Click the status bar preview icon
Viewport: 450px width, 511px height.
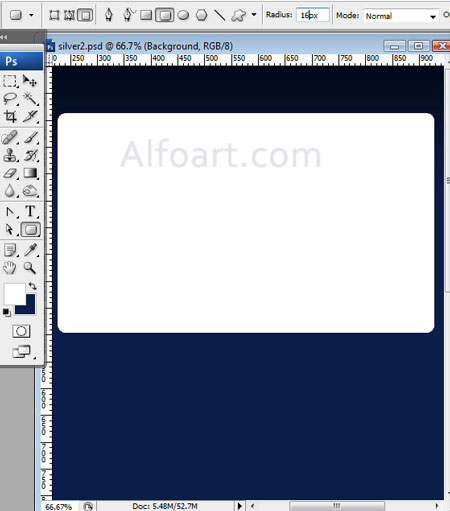(88, 507)
